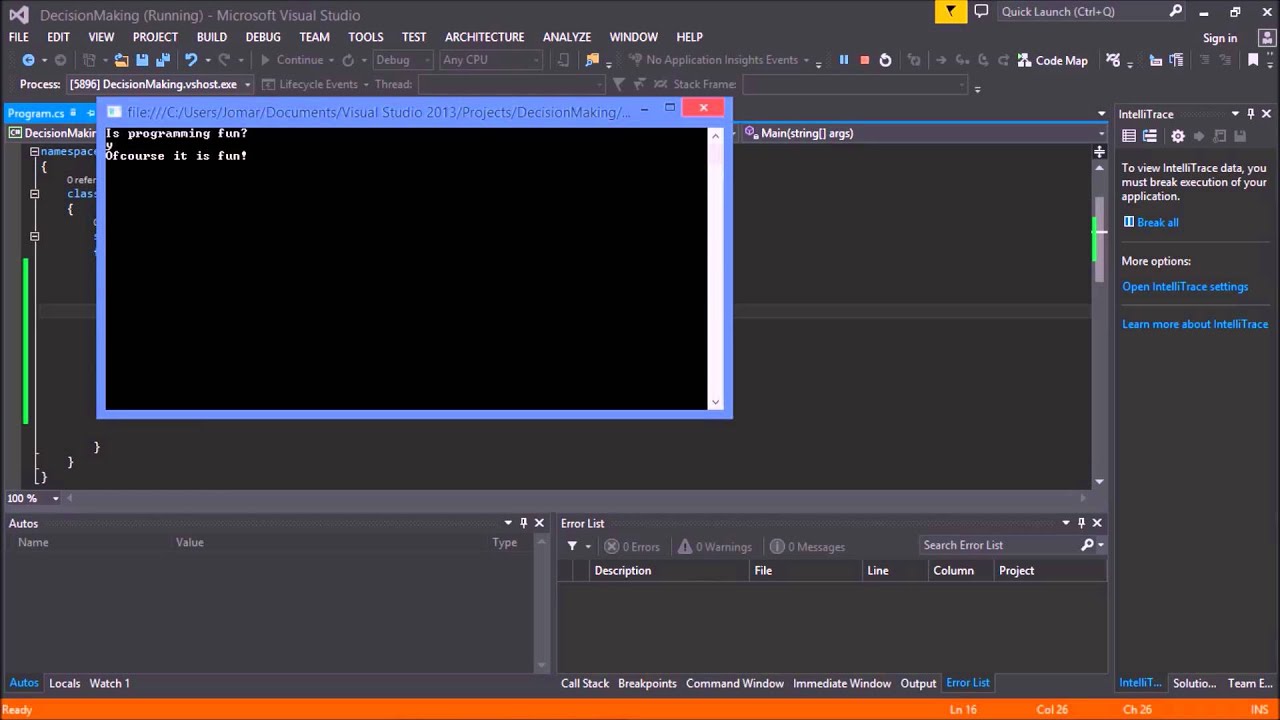Click the IntelliTrace events list view icon

(1129, 136)
